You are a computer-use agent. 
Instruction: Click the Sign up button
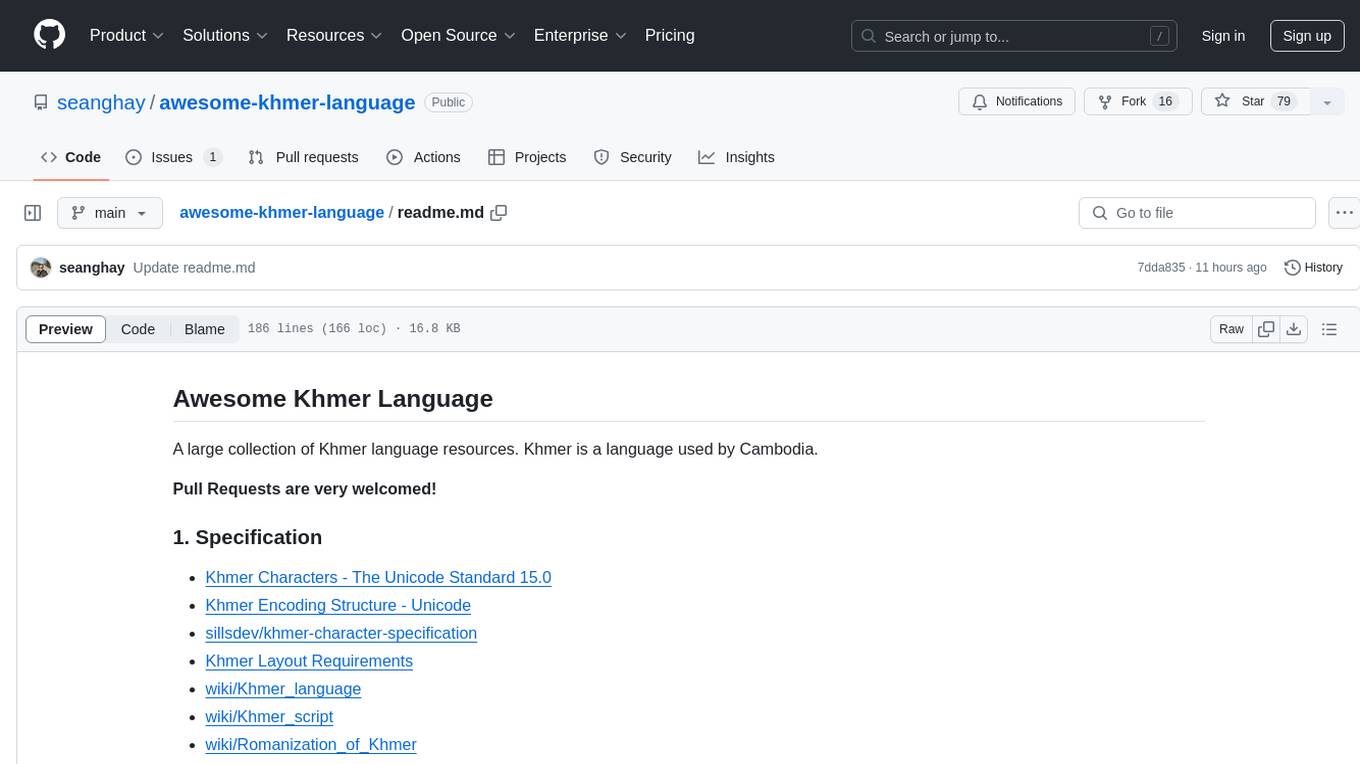[x=1307, y=36]
